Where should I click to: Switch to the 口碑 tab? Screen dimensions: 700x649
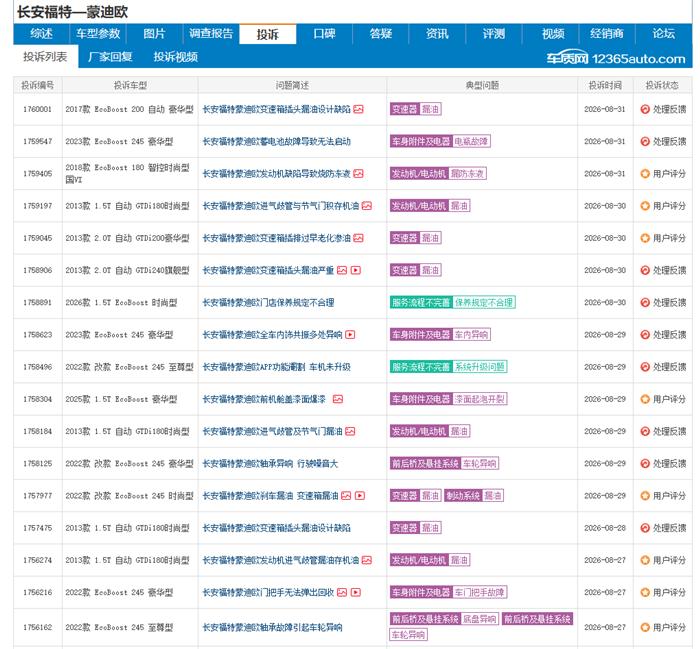point(324,34)
